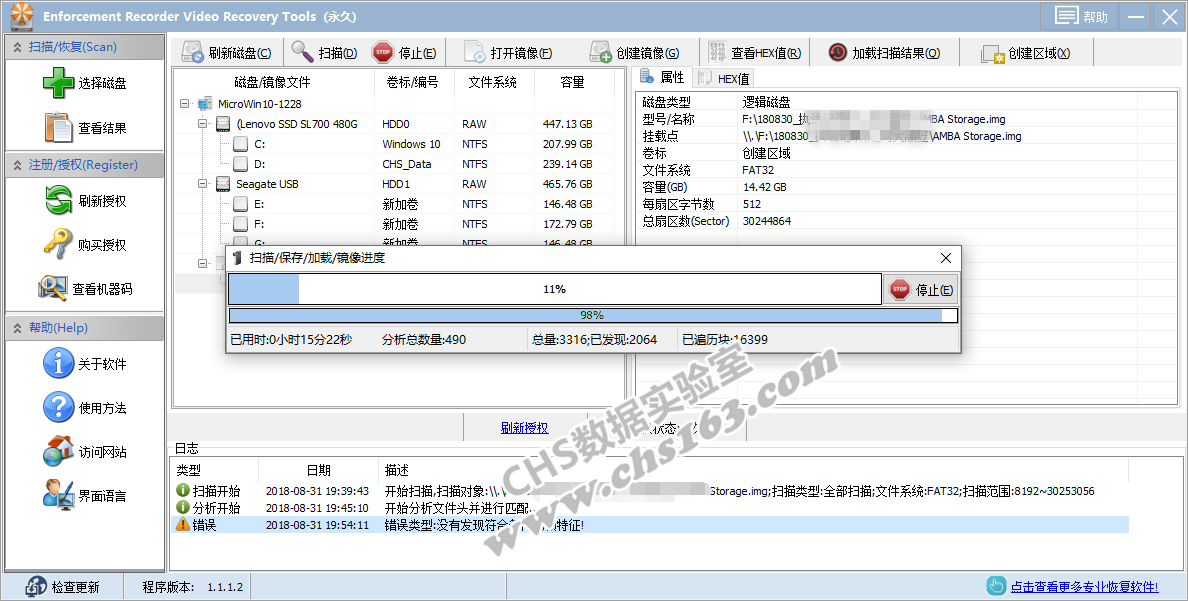Open 点击查看更多专业恢复软件! link

click(x=1084, y=587)
